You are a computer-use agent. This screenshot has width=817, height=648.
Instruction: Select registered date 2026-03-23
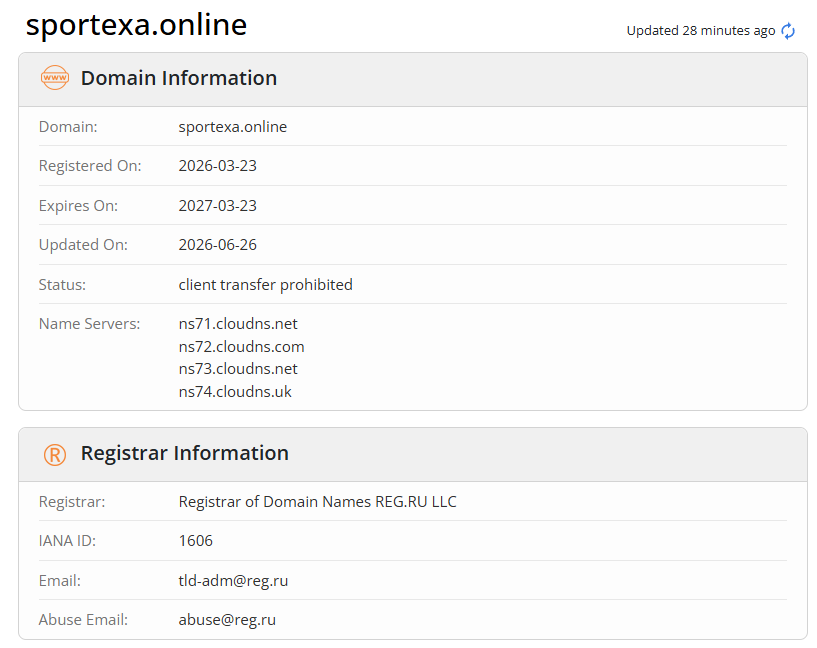point(217,166)
